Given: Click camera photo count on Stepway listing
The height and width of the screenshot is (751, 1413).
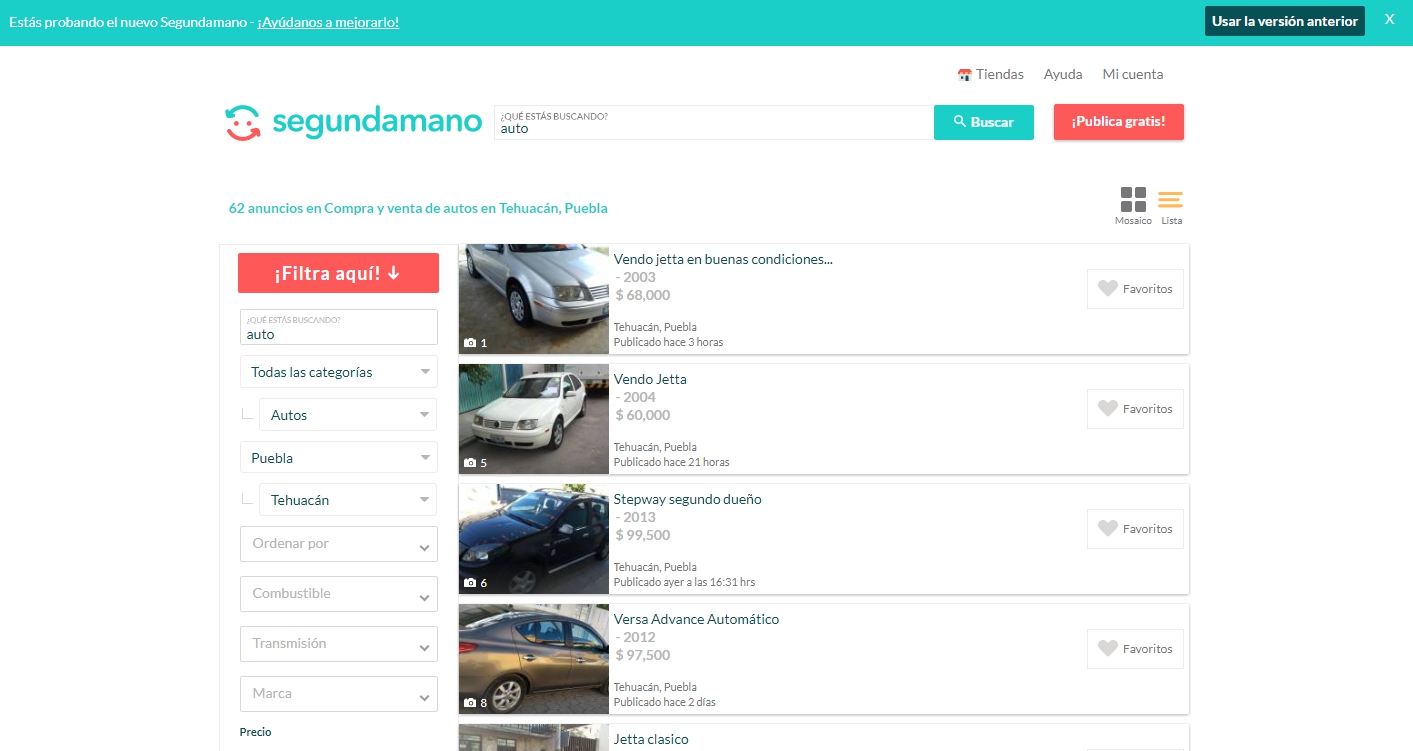Looking at the screenshot, I should coord(476,583).
